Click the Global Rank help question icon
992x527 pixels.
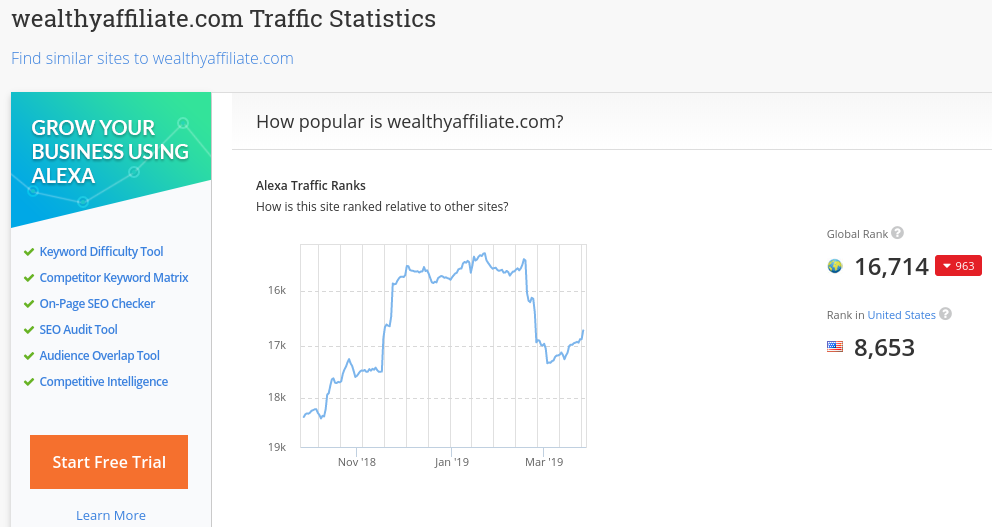point(897,233)
